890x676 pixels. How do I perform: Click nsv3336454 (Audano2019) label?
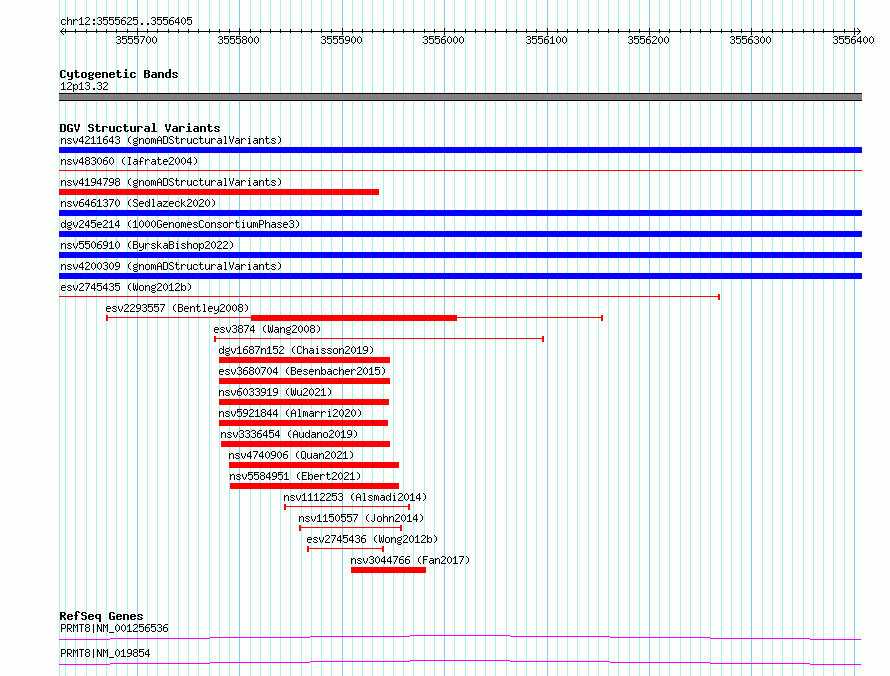click(289, 434)
